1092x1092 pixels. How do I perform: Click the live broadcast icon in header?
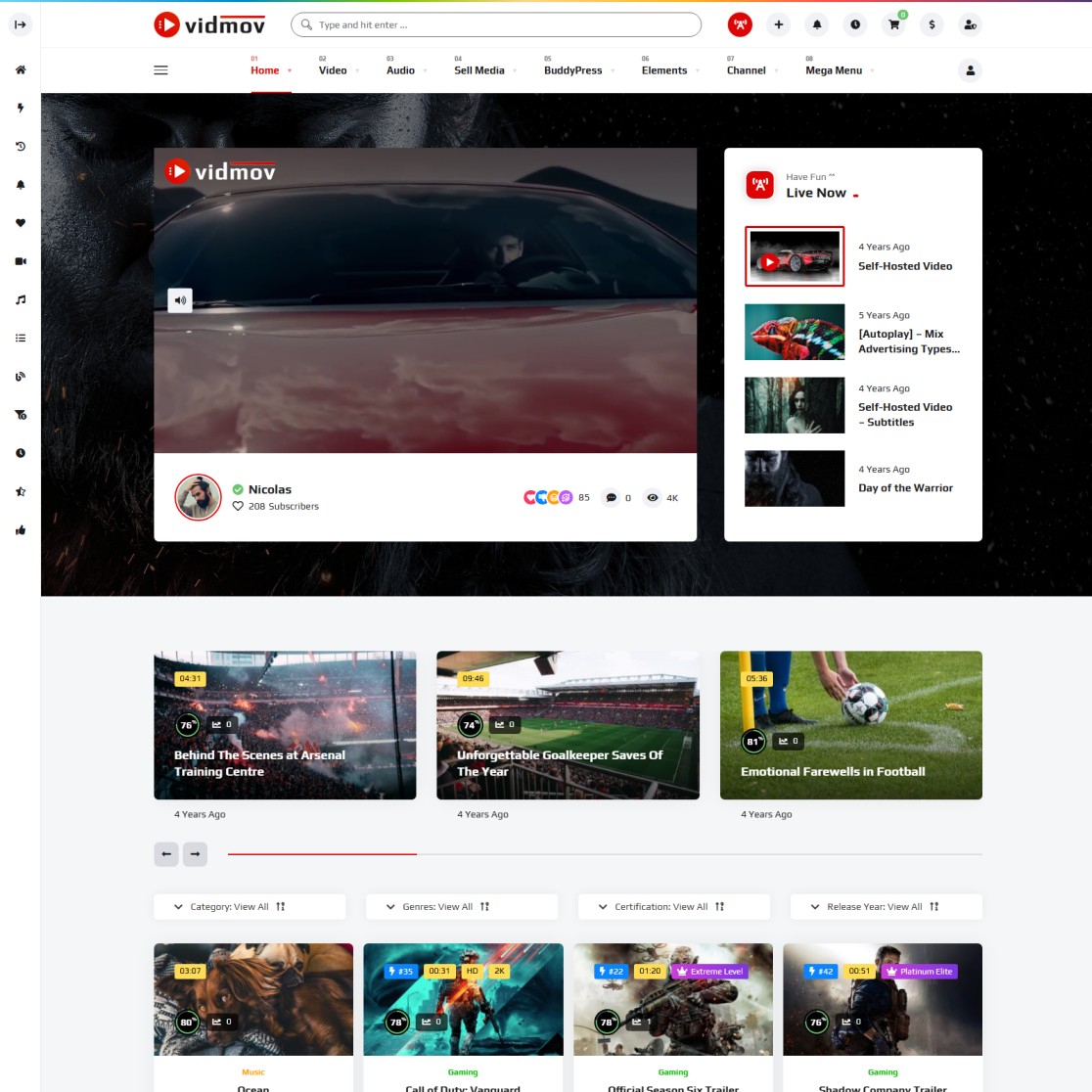point(741,24)
